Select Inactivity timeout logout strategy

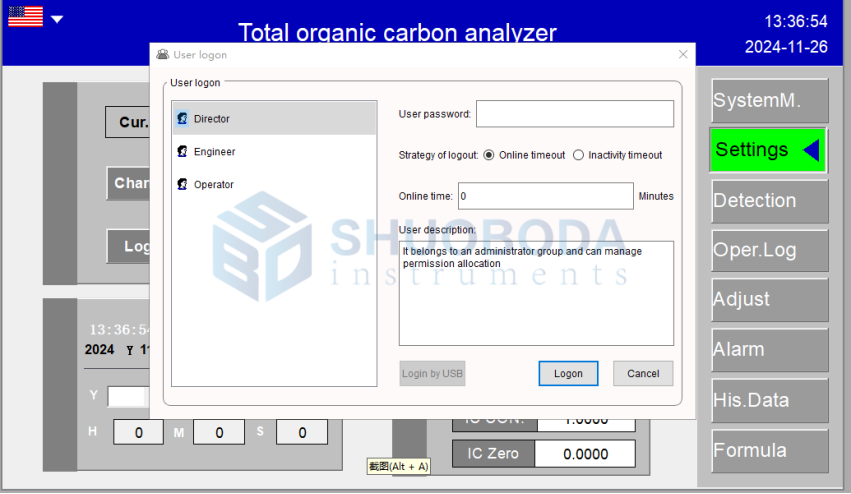click(579, 155)
